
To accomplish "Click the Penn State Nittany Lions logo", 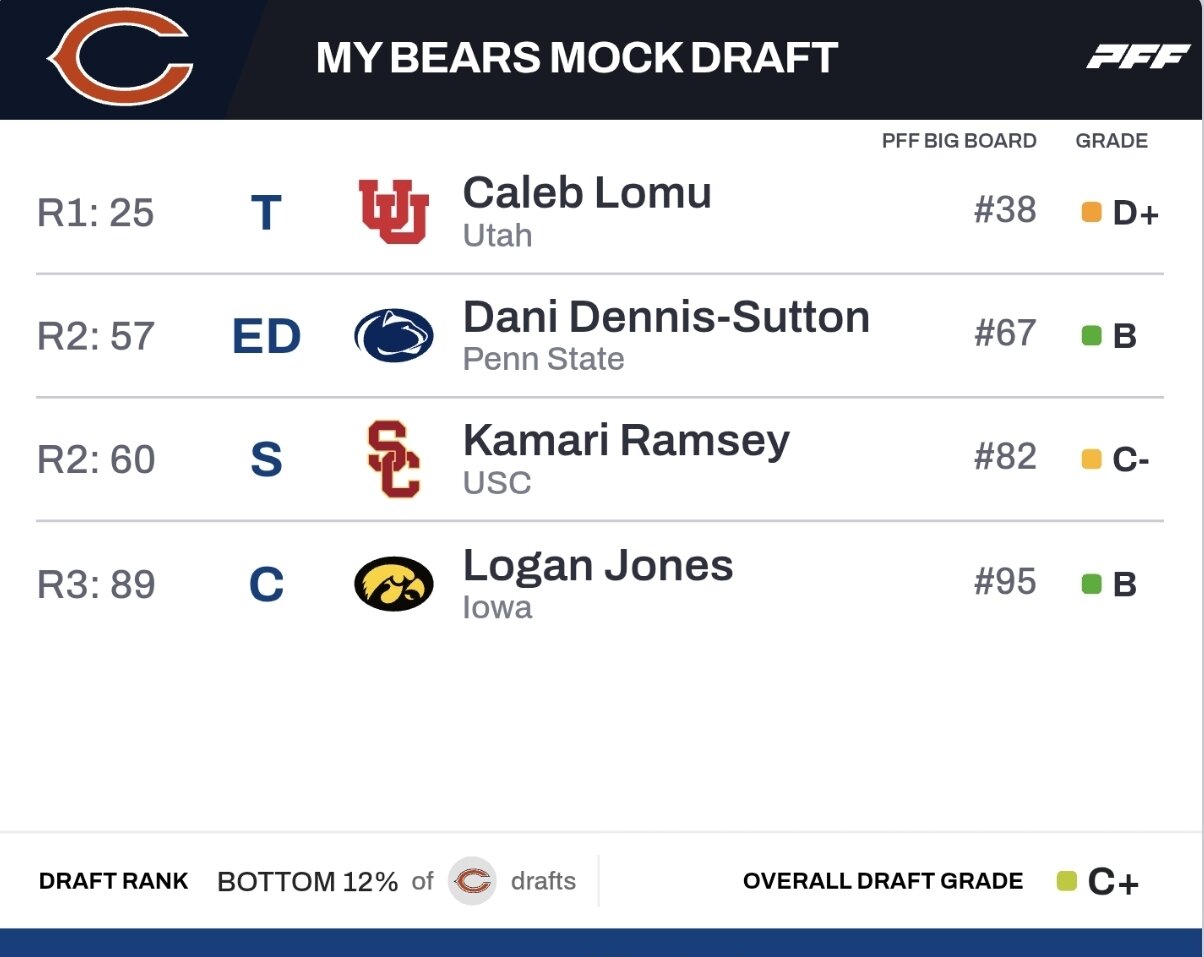I will (394, 335).
